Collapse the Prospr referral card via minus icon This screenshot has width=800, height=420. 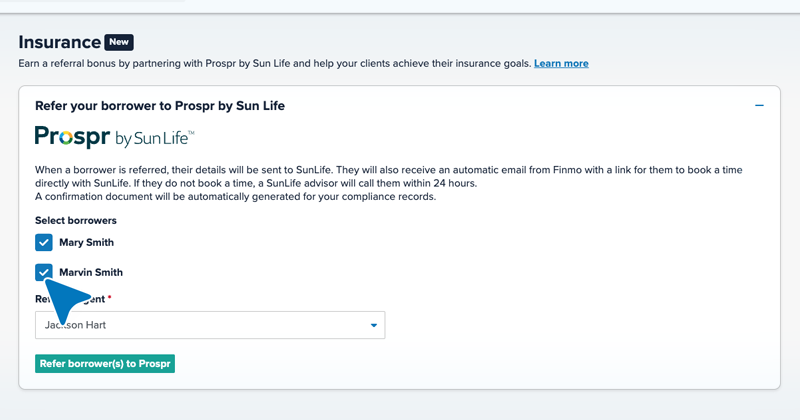(759, 106)
